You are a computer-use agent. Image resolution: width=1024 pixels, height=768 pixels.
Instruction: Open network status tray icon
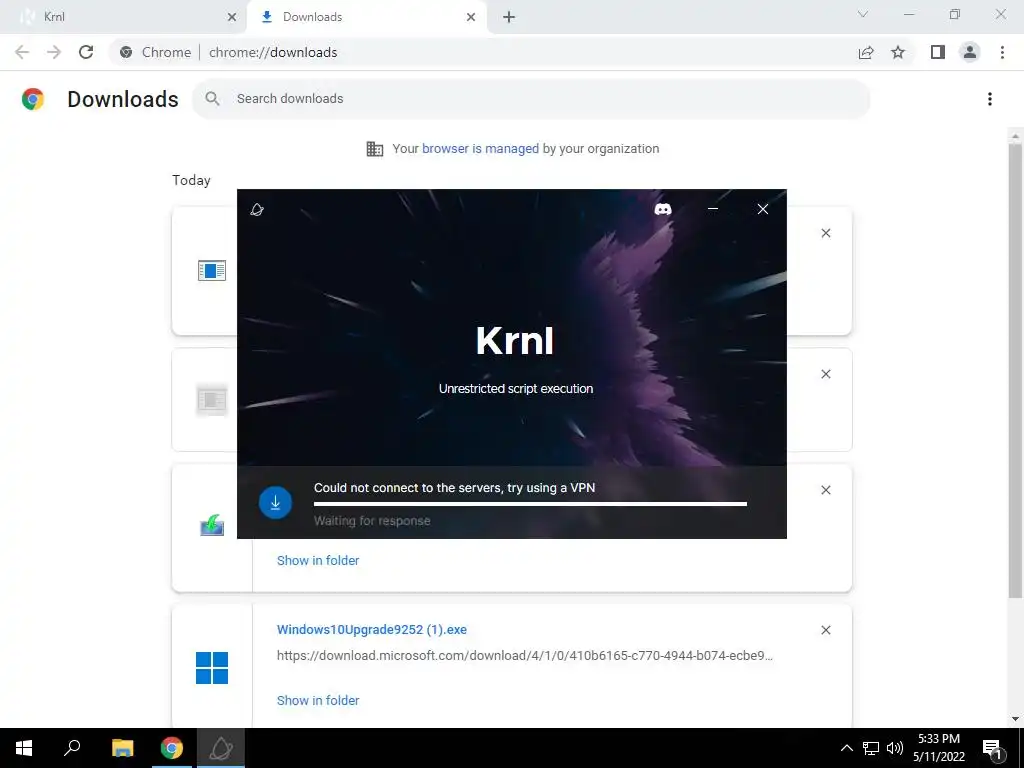click(871, 748)
